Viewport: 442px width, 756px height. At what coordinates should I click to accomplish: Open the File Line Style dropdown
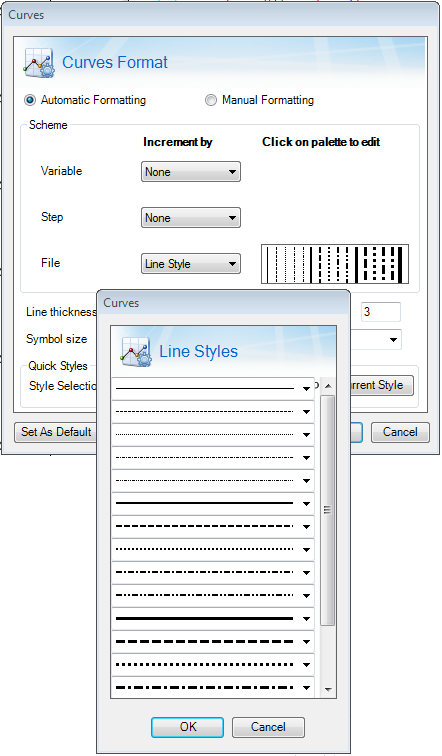click(x=191, y=264)
